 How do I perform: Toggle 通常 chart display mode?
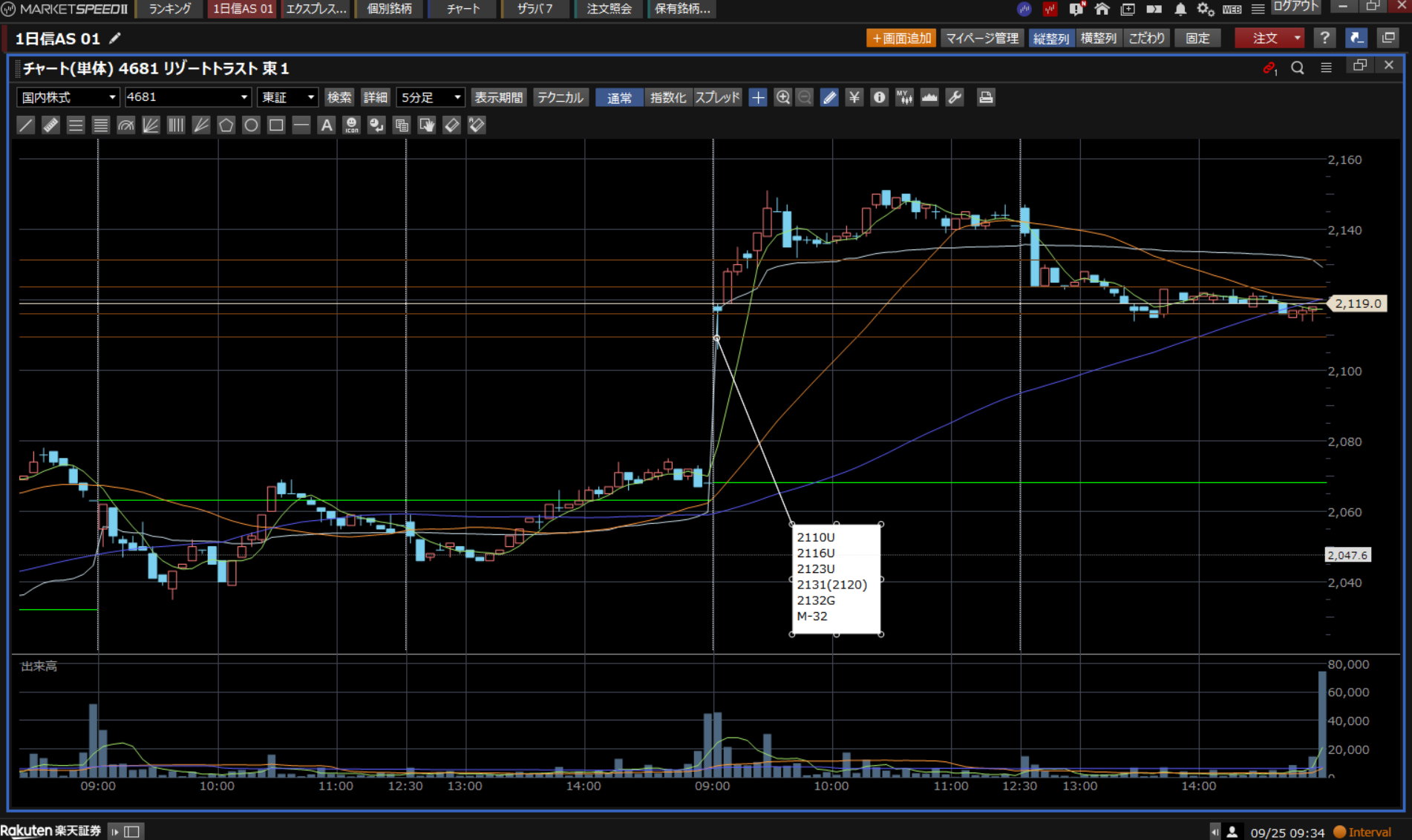coord(619,97)
